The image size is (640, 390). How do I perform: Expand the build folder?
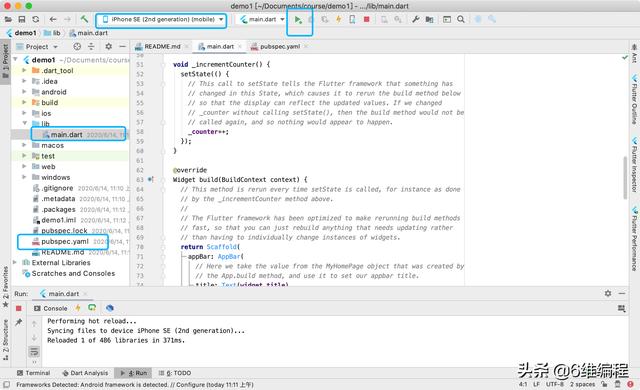point(24,102)
